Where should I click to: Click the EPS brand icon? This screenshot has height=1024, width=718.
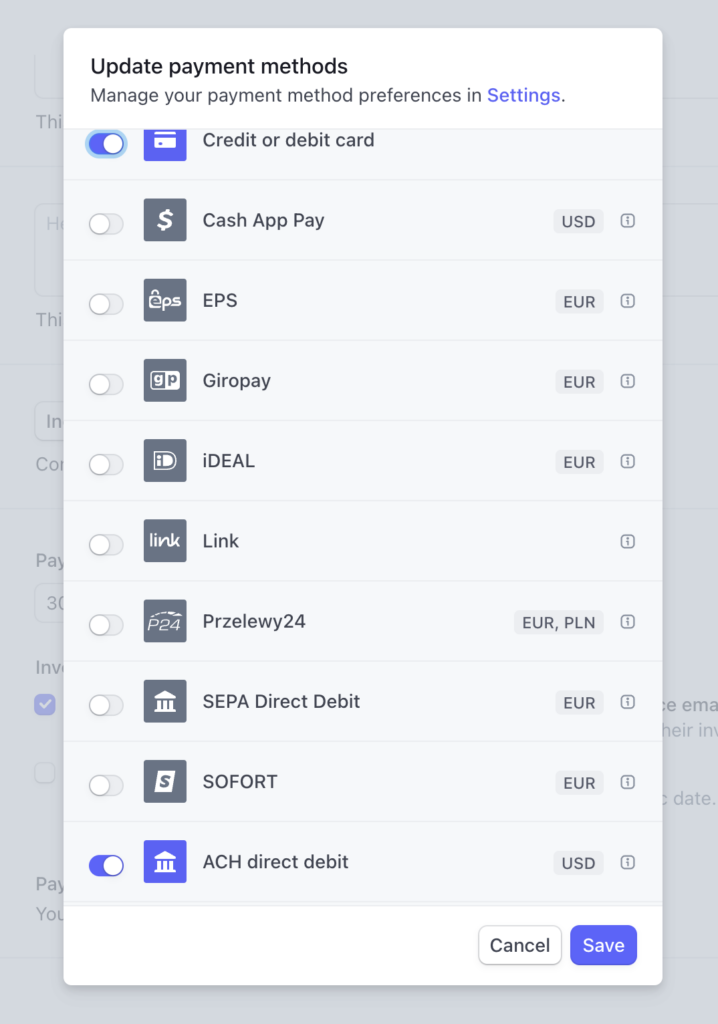click(165, 301)
